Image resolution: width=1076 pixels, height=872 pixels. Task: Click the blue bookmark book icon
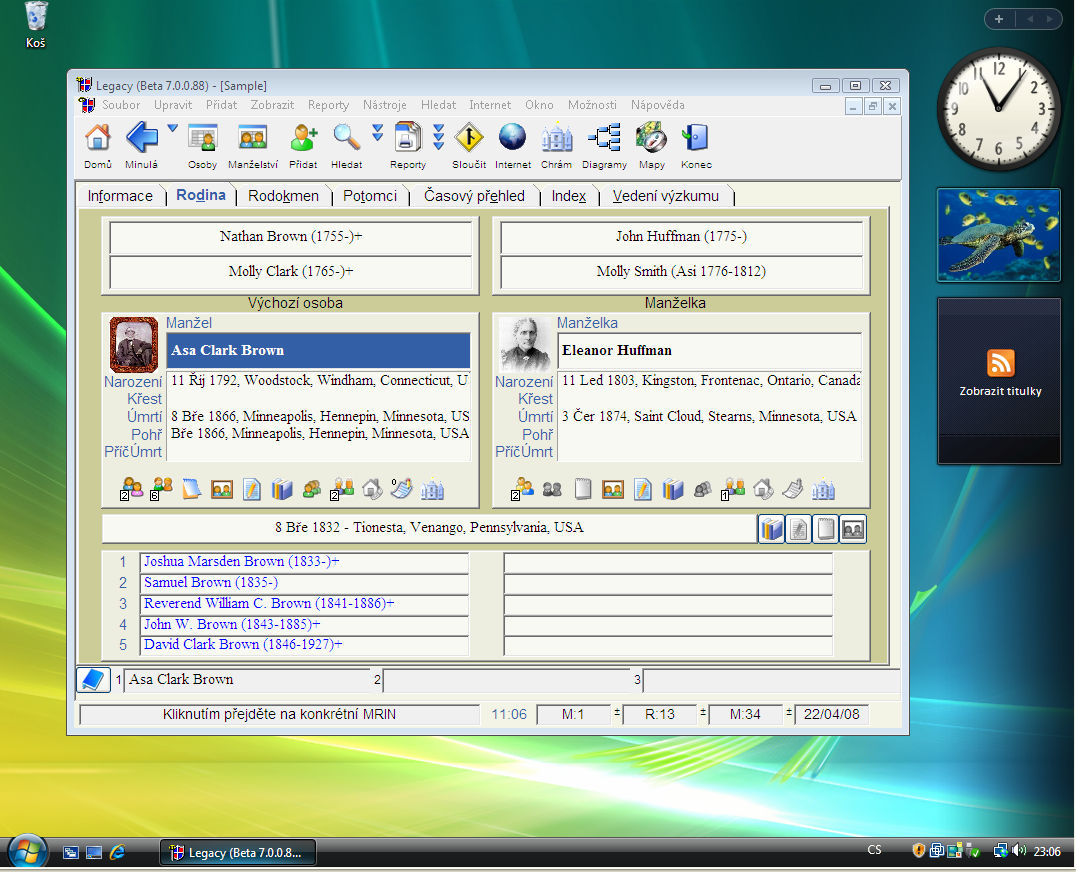pos(93,679)
